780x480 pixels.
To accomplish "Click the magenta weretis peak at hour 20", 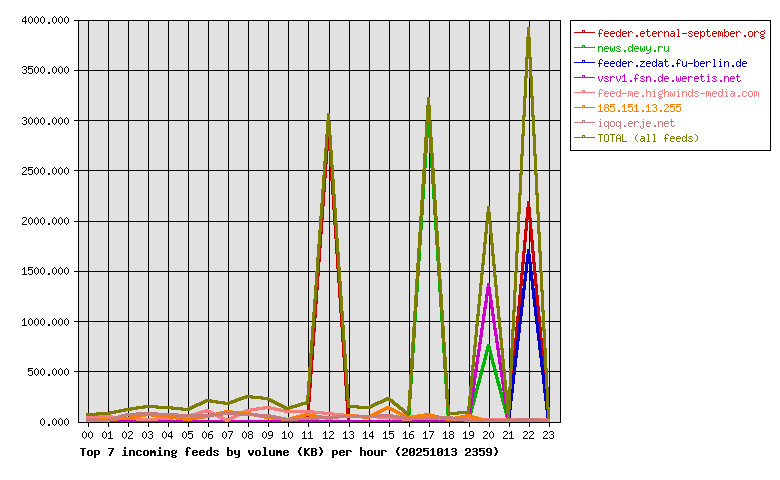I will pyautogui.click(x=488, y=286).
